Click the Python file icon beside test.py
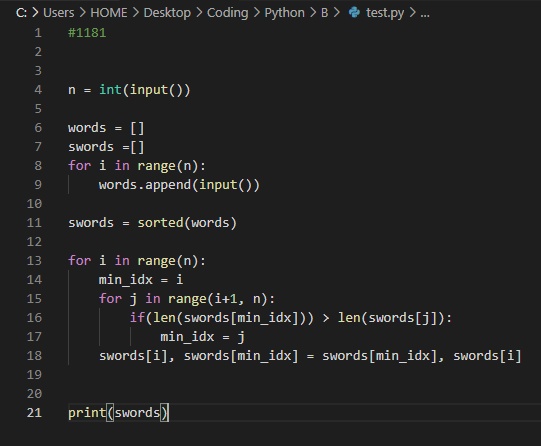 click(x=354, y=12)
